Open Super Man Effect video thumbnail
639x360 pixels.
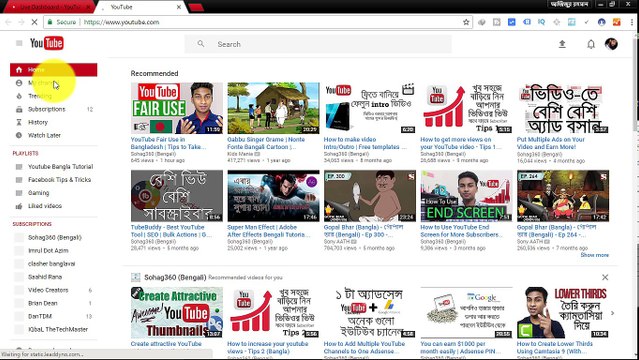(x=273, y=196)
